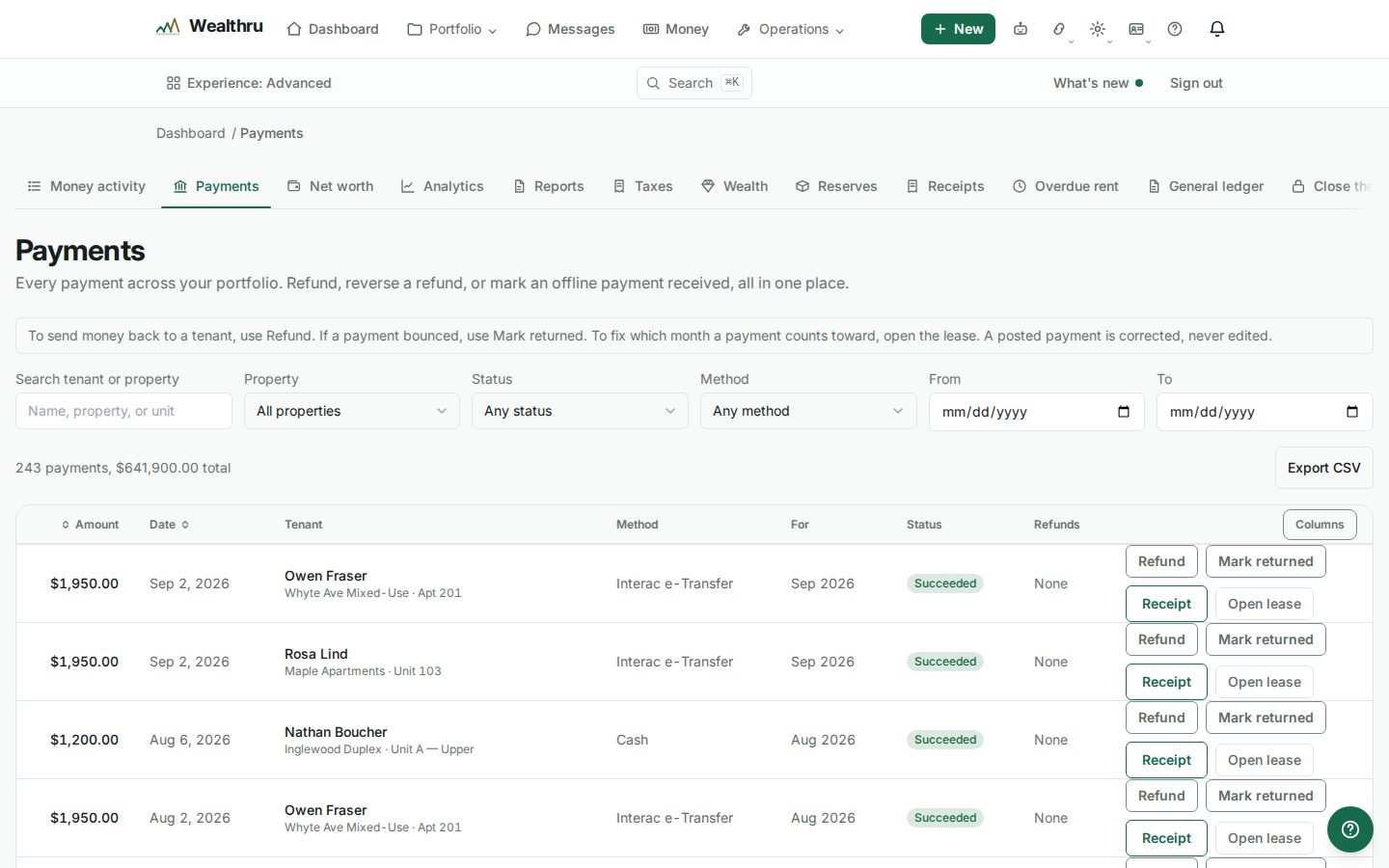Open the Columns chooser
The height and width of the screenshot is (868, 1389).
[x=1320, y=525]
